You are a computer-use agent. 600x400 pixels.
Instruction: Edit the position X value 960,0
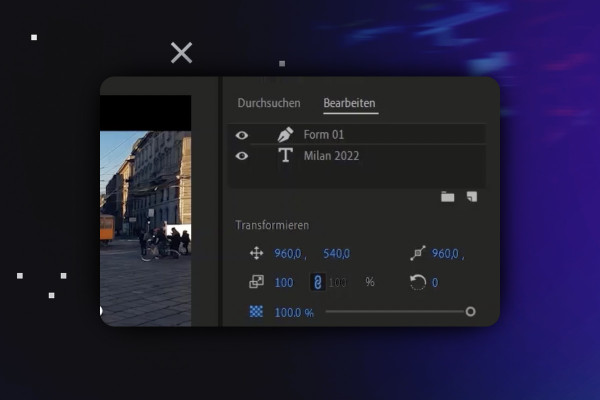(288, 254)
